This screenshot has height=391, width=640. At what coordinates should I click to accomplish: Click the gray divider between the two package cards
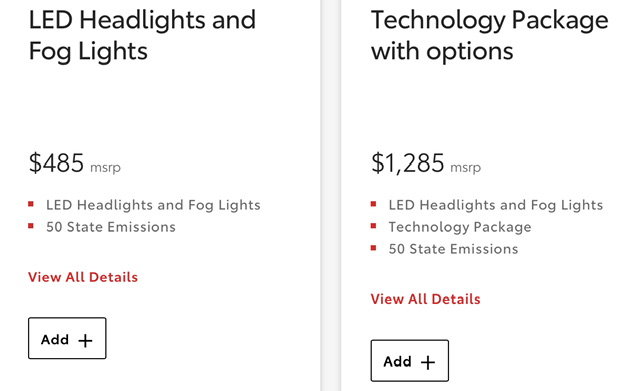[331, 196]
